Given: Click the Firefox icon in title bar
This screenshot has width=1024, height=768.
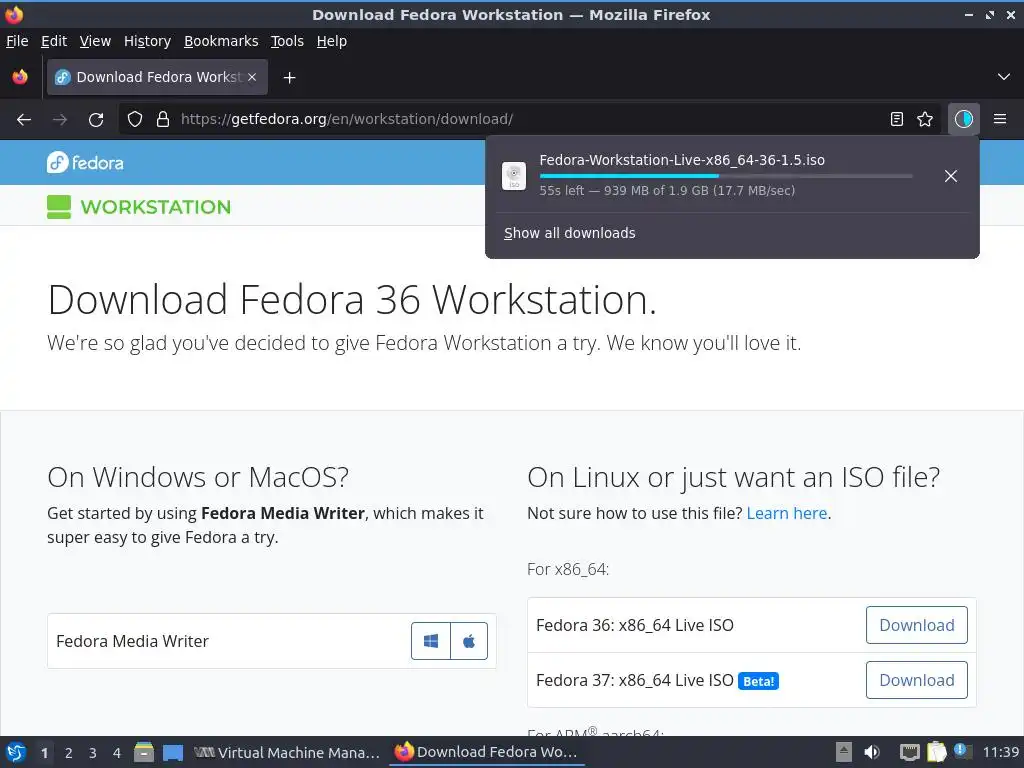Looking at the screenshot, I should (14, 14).
